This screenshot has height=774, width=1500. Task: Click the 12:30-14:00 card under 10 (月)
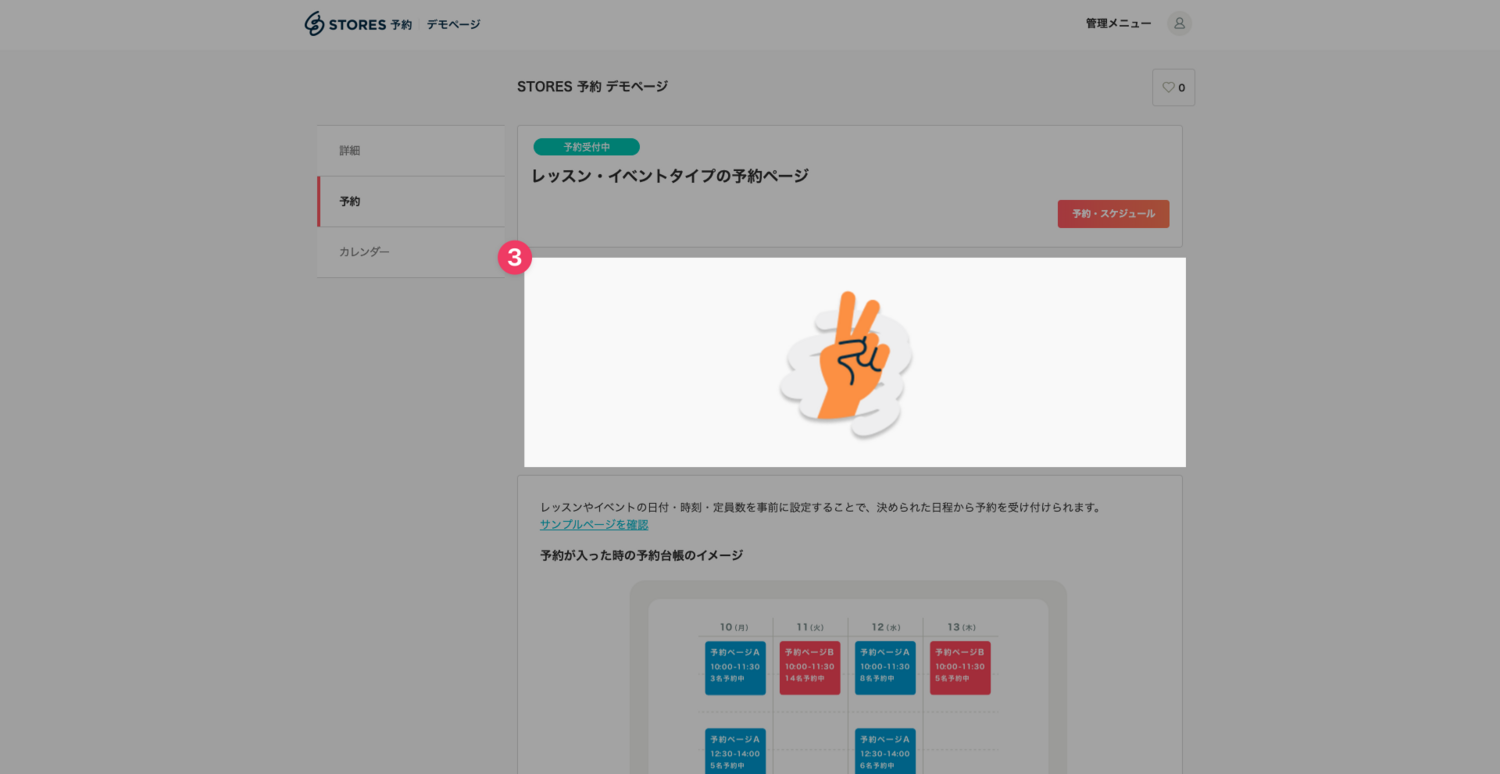coord(735,751)
